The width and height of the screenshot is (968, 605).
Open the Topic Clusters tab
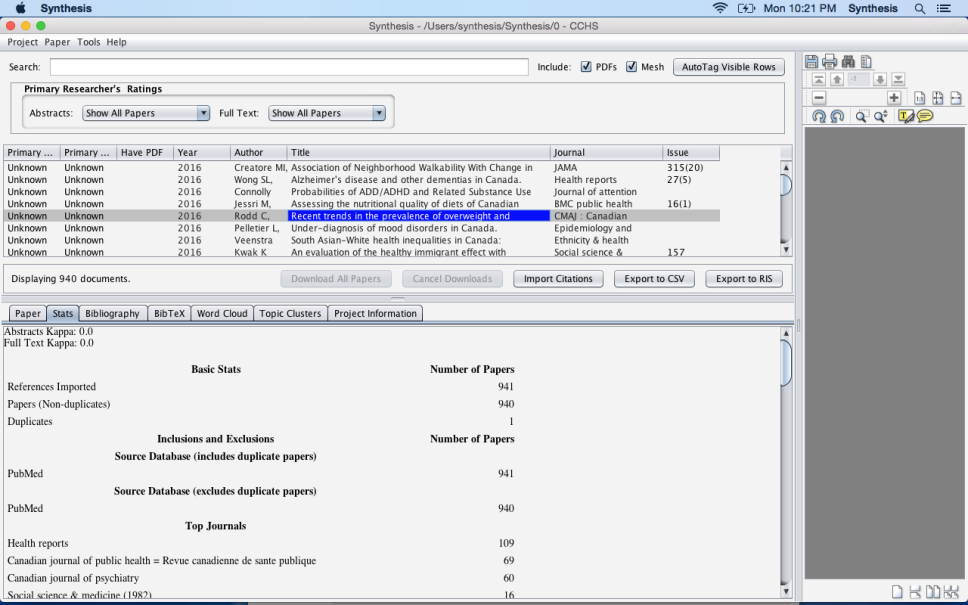point(290,314)
